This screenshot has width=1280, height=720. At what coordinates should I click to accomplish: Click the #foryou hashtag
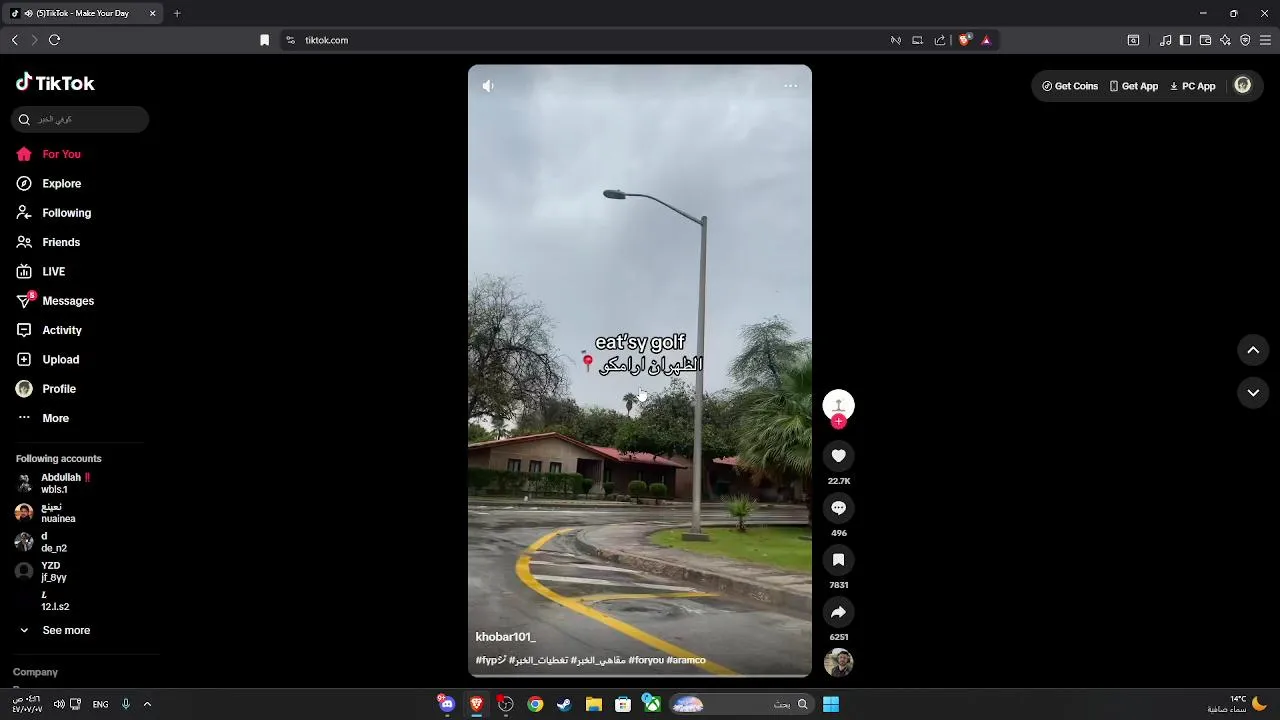[646, 660]
